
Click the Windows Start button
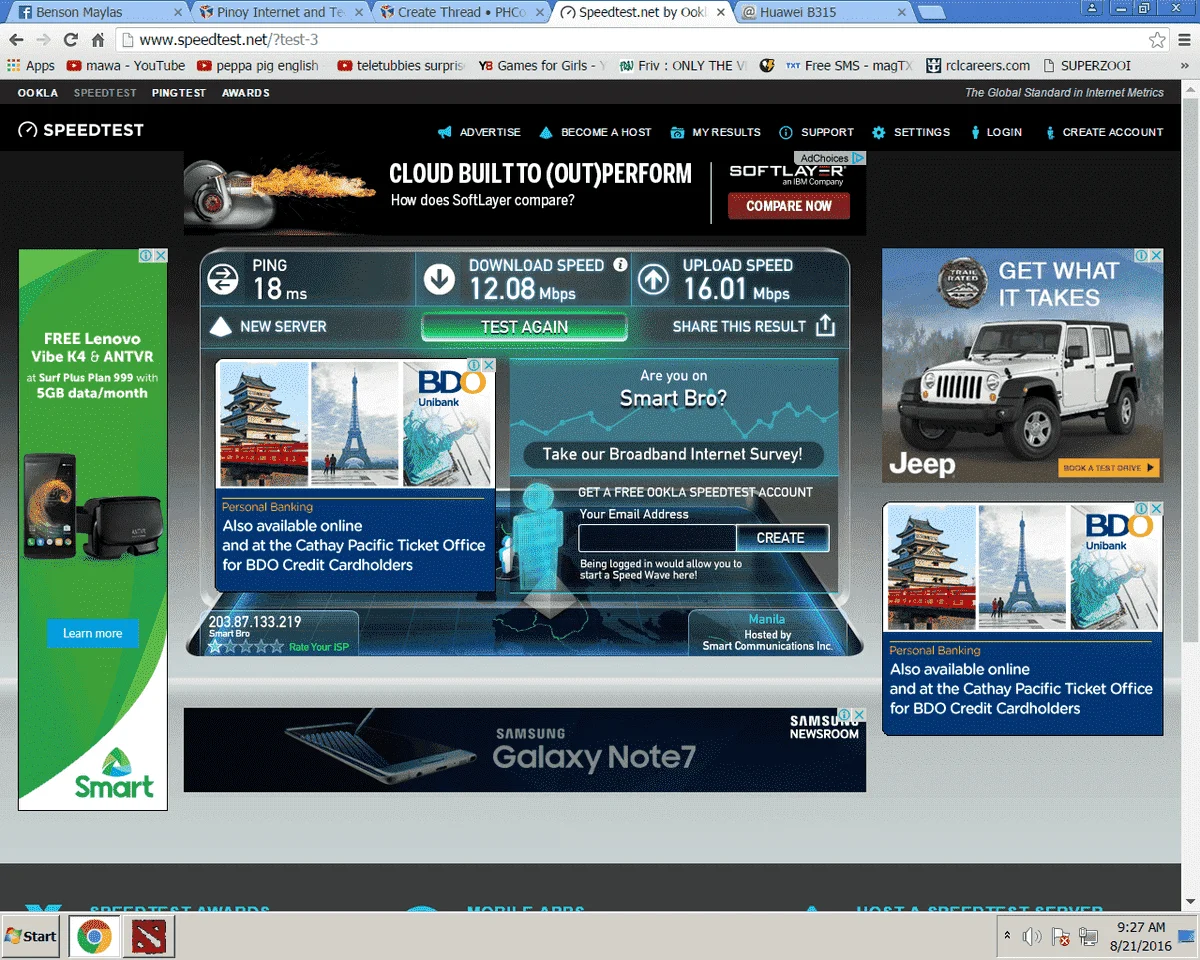click(30, 936)
